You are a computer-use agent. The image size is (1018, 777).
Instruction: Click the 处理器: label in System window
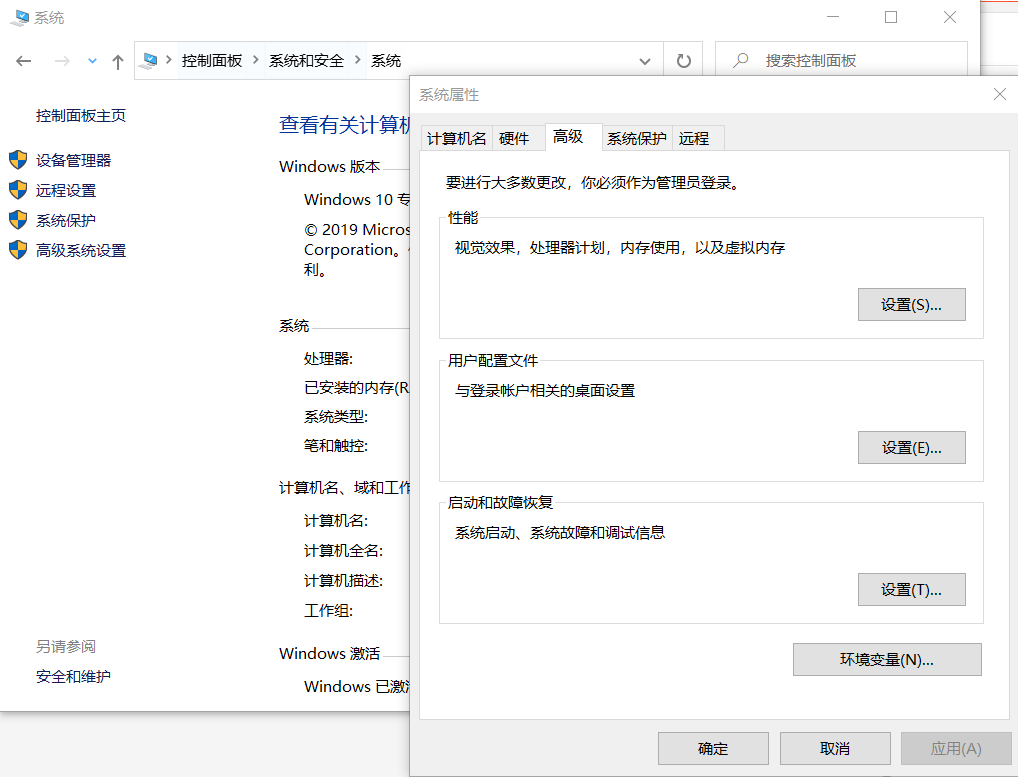329,359
